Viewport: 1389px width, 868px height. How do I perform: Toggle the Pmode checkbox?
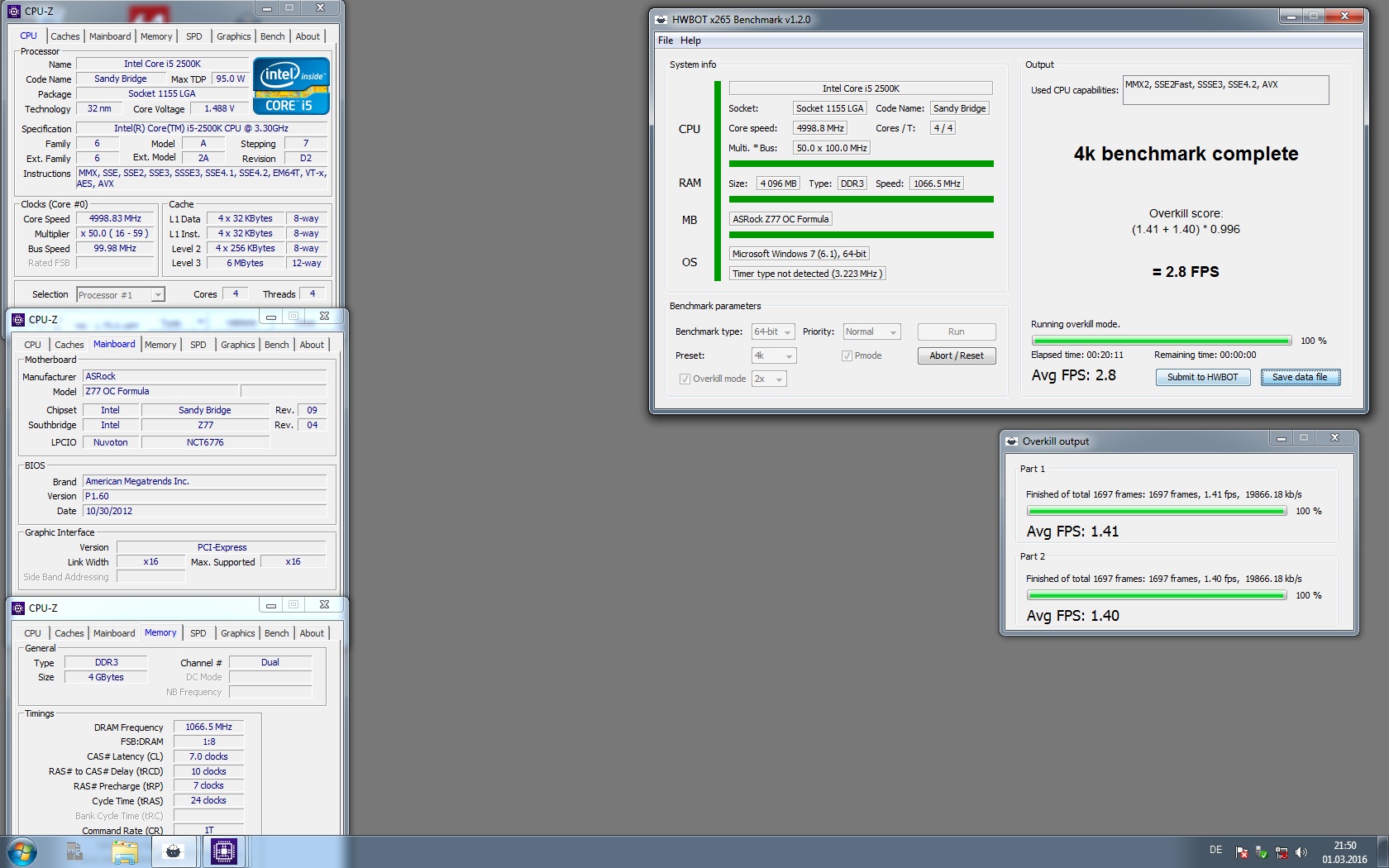pos(847,356)
